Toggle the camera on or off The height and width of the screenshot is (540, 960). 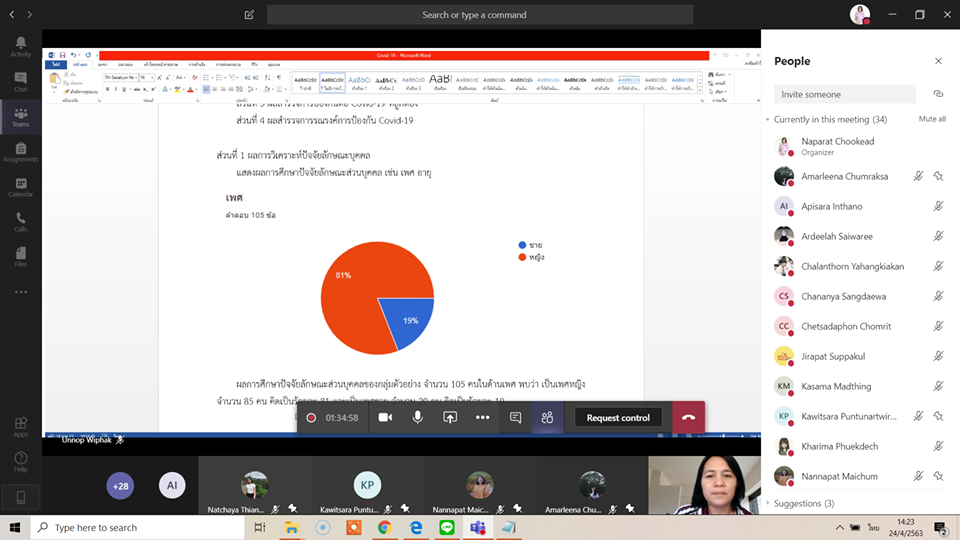[385, 418]
